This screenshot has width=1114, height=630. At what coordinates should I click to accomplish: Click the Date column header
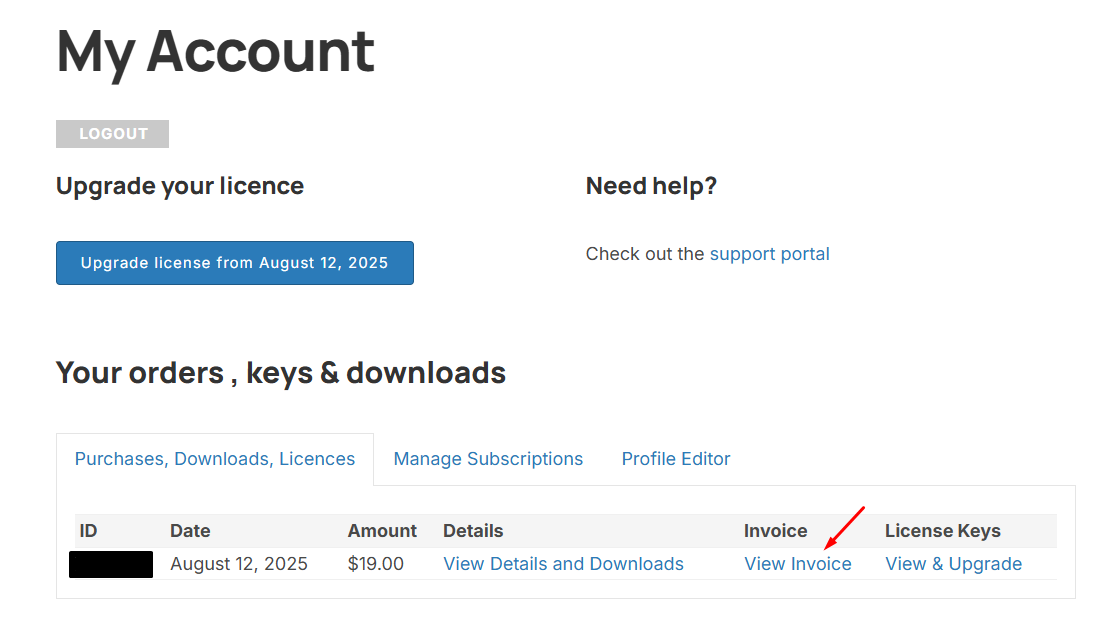190,530
